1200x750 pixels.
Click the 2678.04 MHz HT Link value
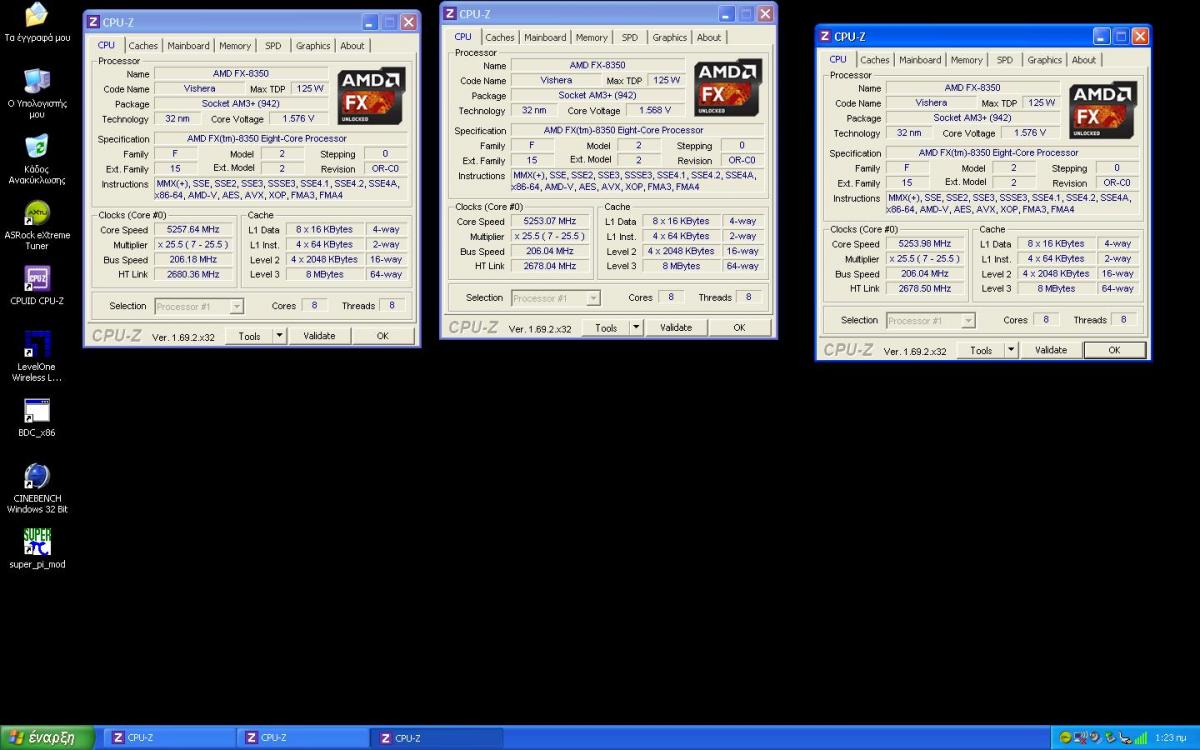551,267
